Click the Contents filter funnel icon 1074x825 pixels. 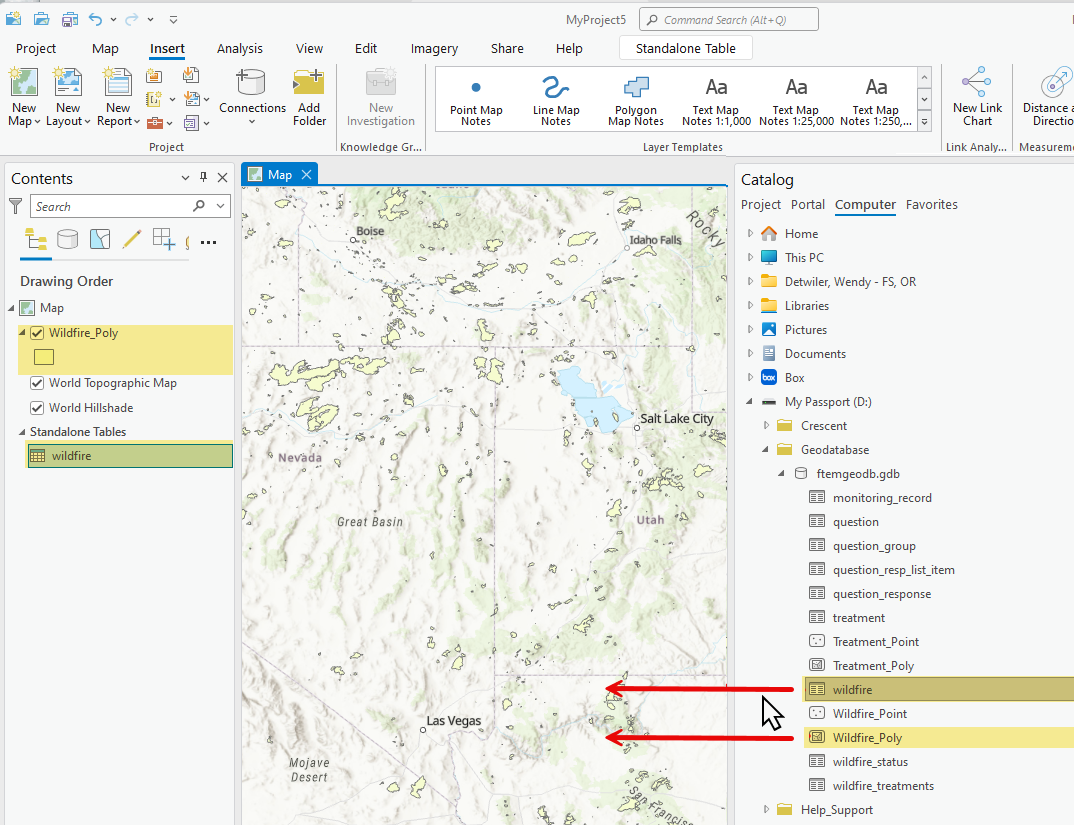[15, 206]
